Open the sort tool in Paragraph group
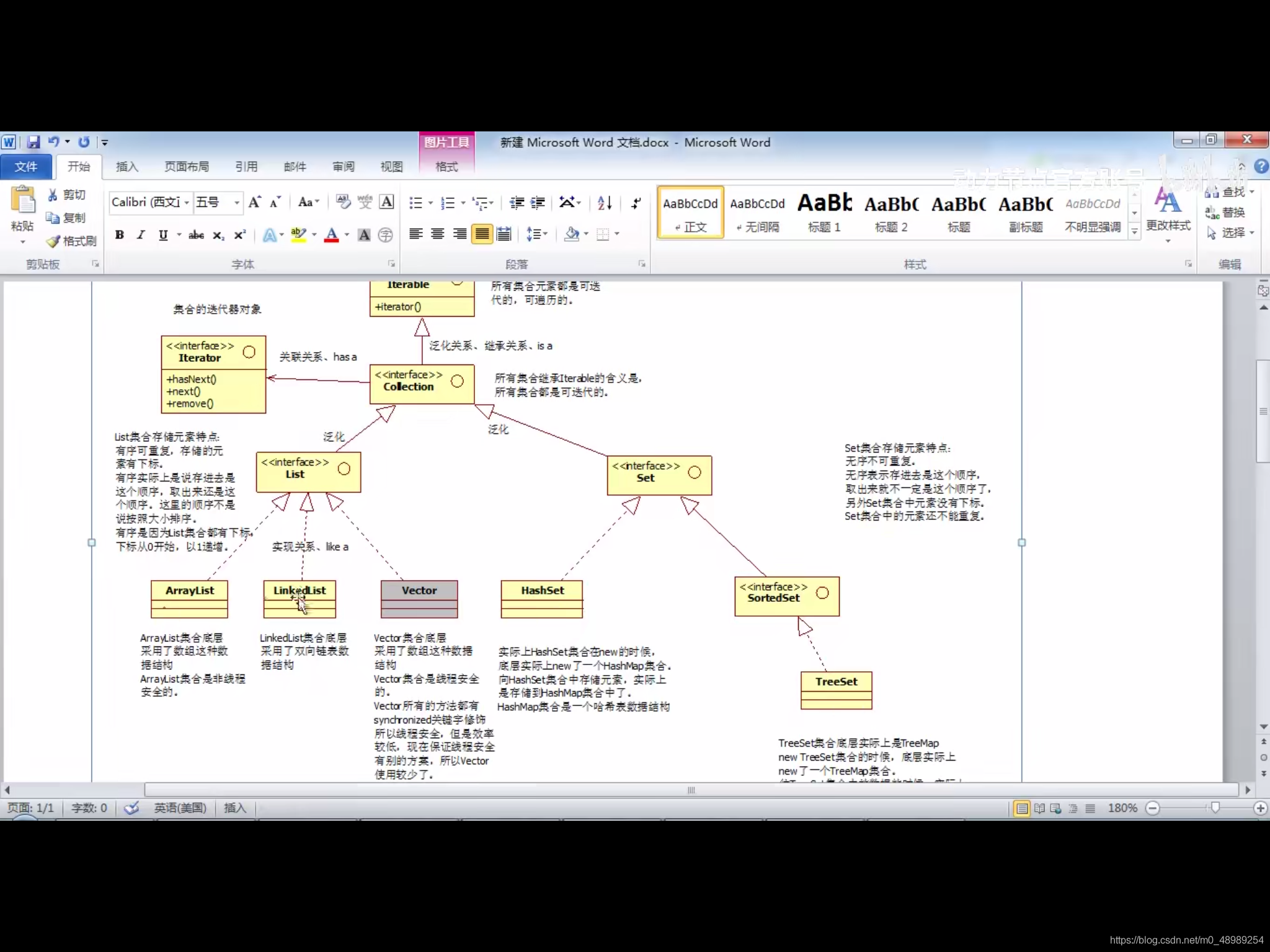1270x952 pixels. click(605, 203)
